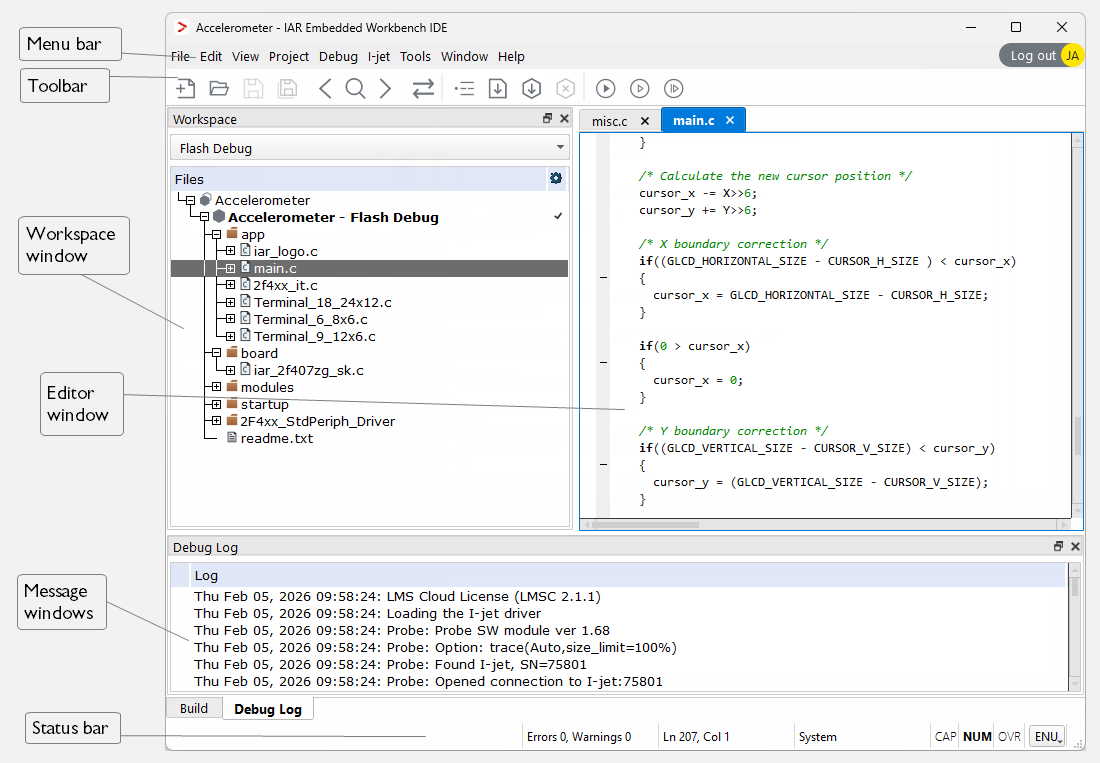Screen dimensions: 1100x763
Task: Click the Stop Build hexagon X icon
Action: click(x=565, y=88)
